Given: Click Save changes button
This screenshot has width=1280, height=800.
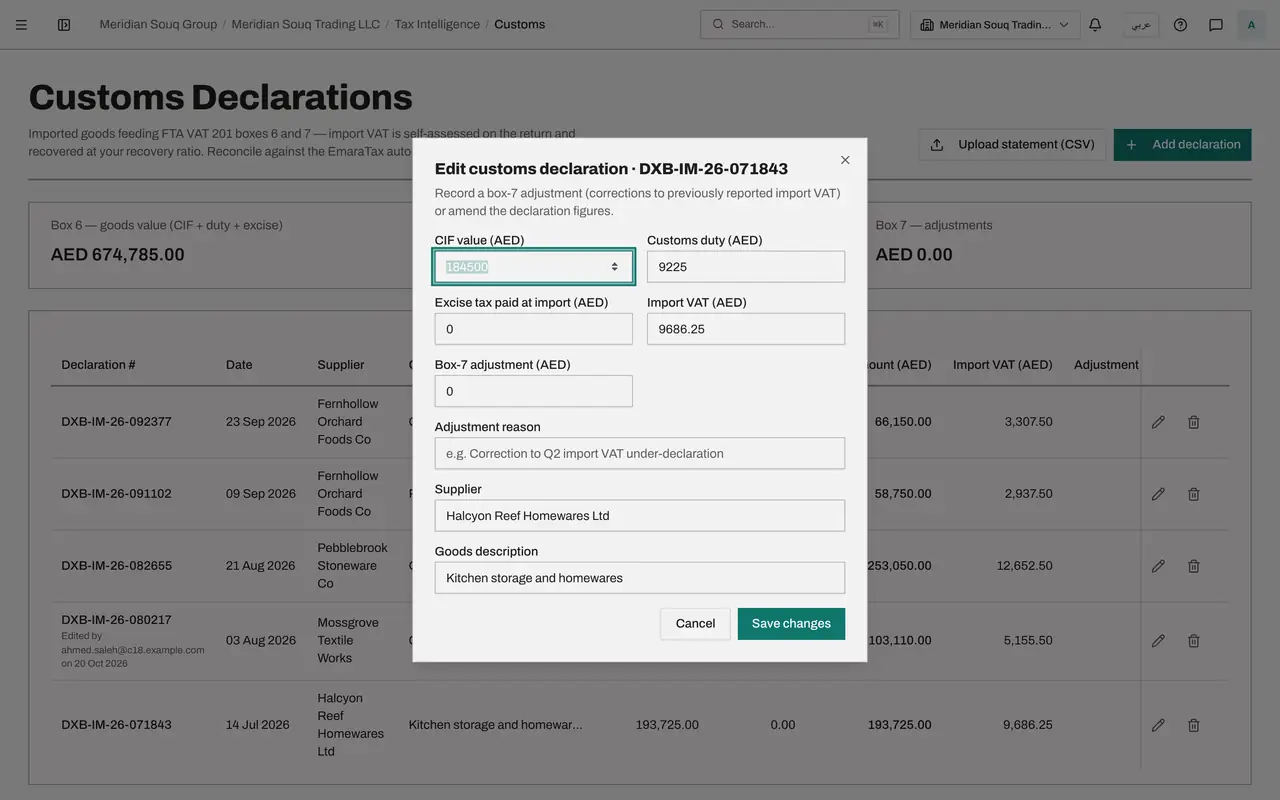Looking at the screenshot, I should click(791, 624).
